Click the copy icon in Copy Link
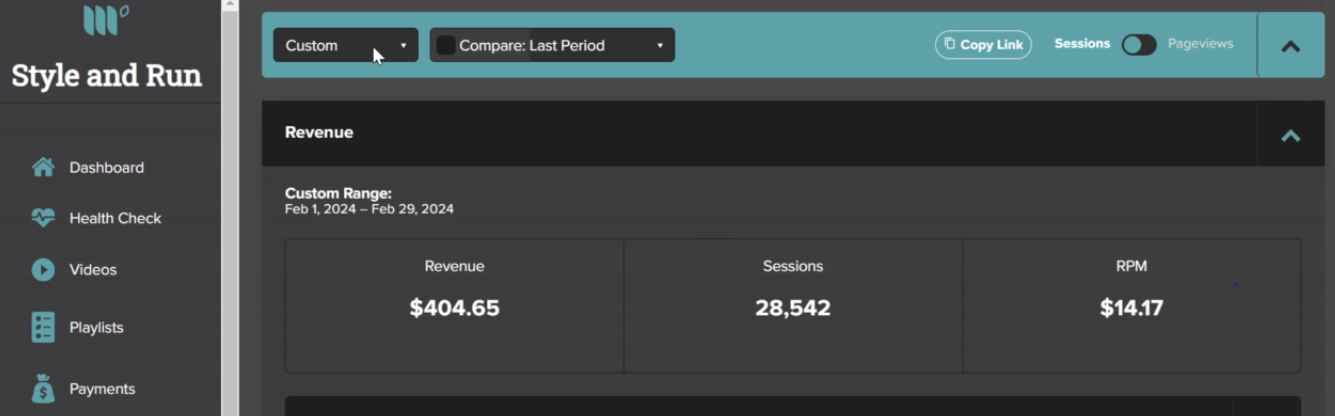This screenshot has height=416, width=1335. click(950, 44)
